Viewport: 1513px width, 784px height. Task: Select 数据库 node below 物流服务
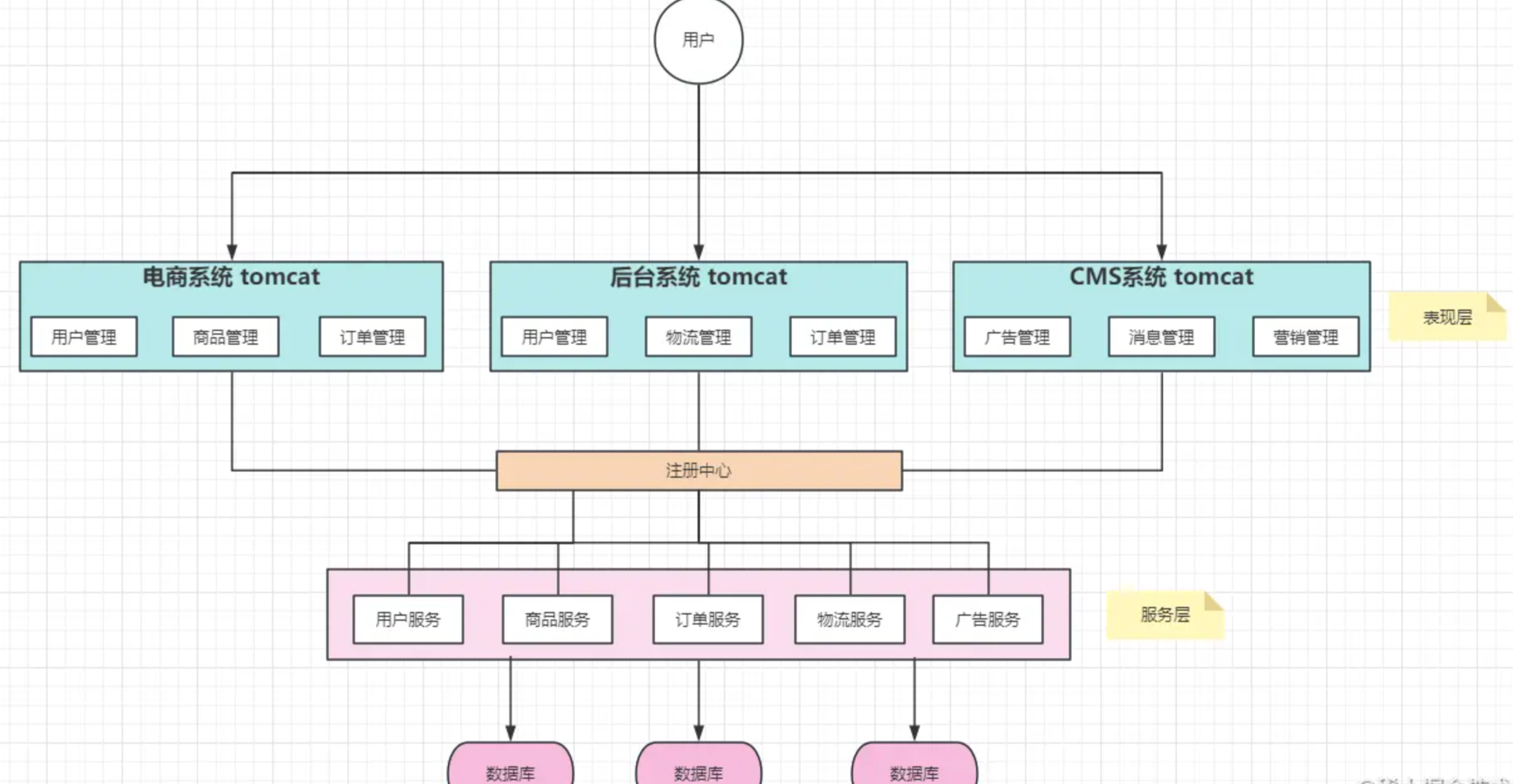(915, 763)
